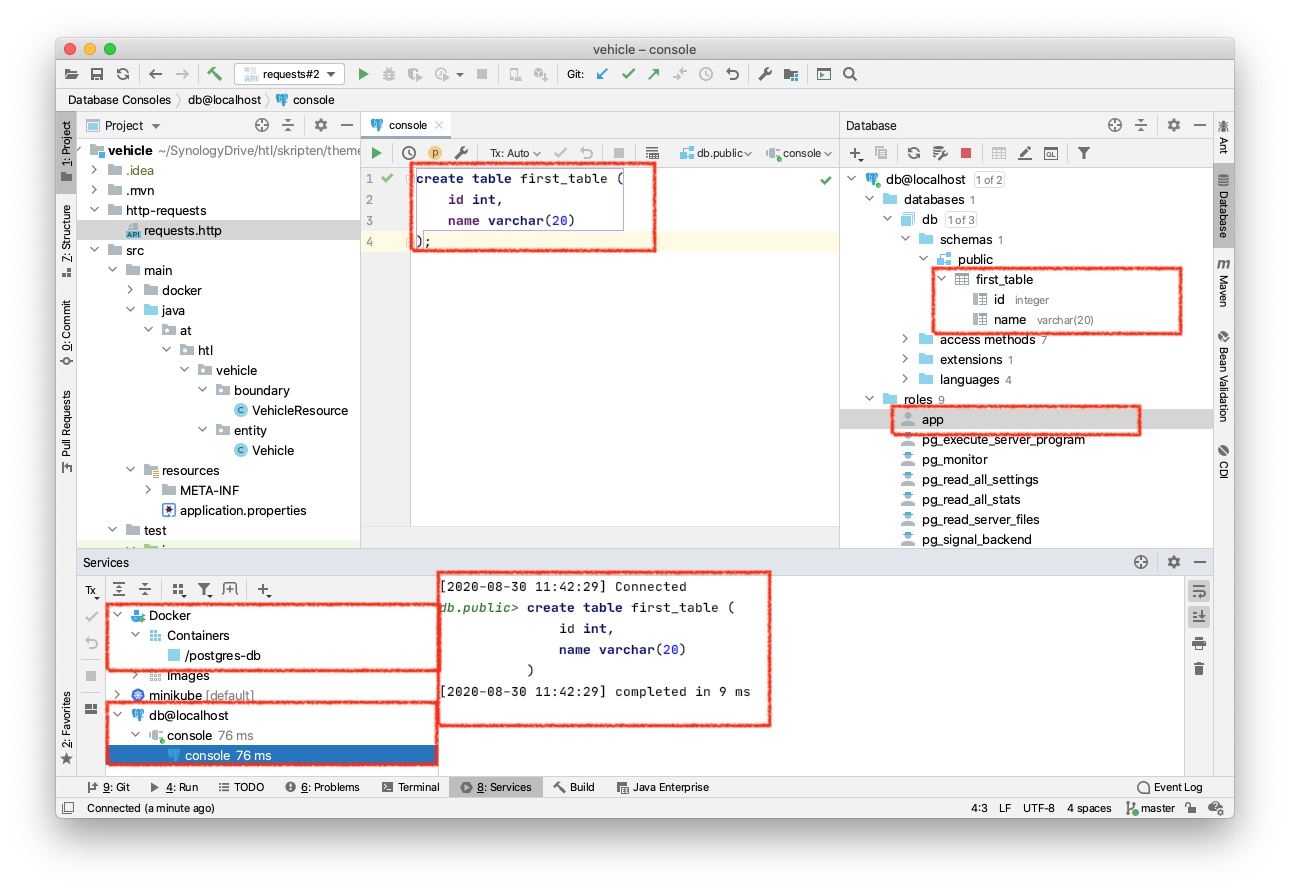The width and height of the screenshot is (1290, 892).
Task: Collapse the Docker node in Services
Action: click(x=119, y=616)
